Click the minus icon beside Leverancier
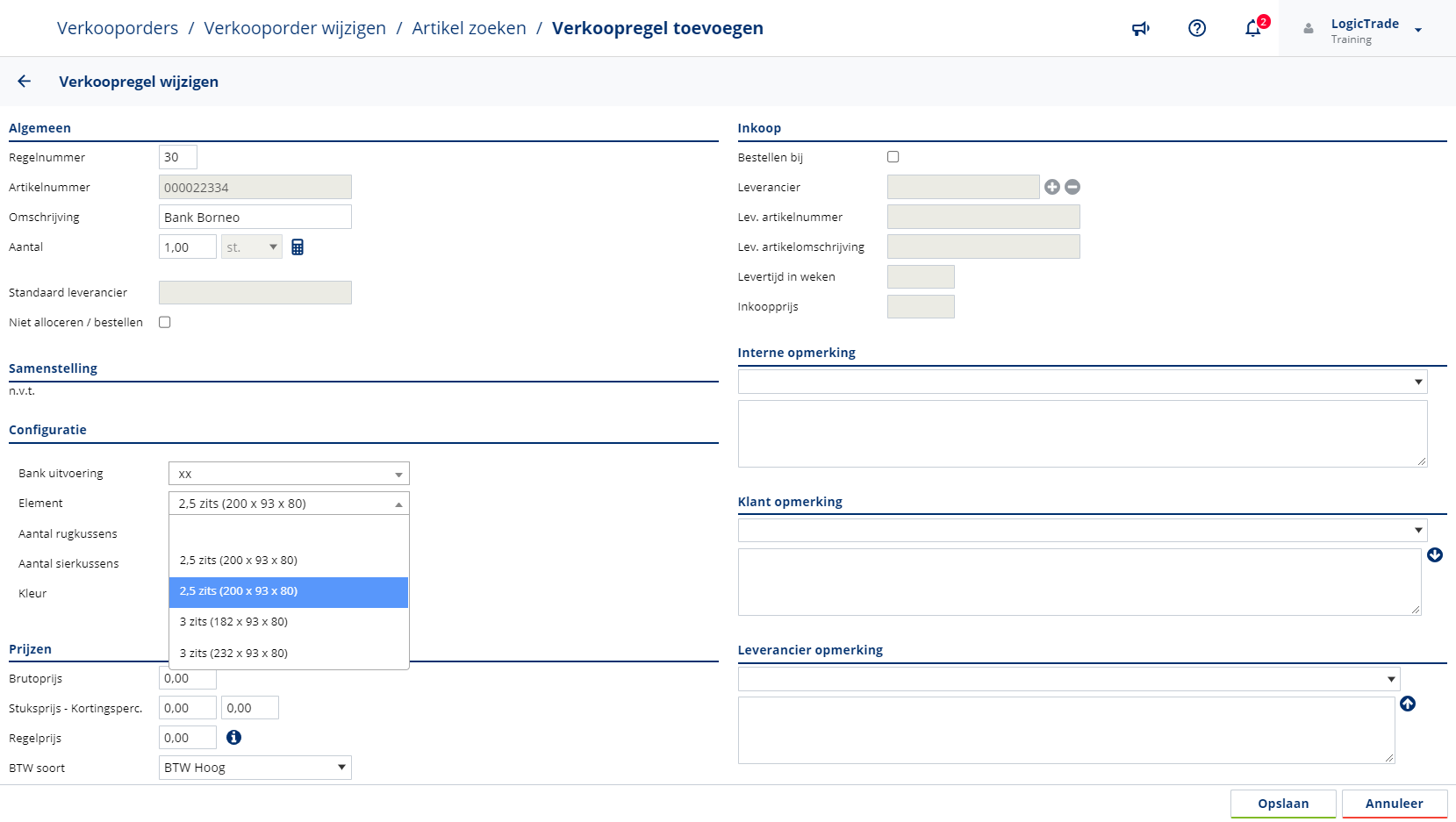Screen dimensions: 1456x822 pos(1072,187)
